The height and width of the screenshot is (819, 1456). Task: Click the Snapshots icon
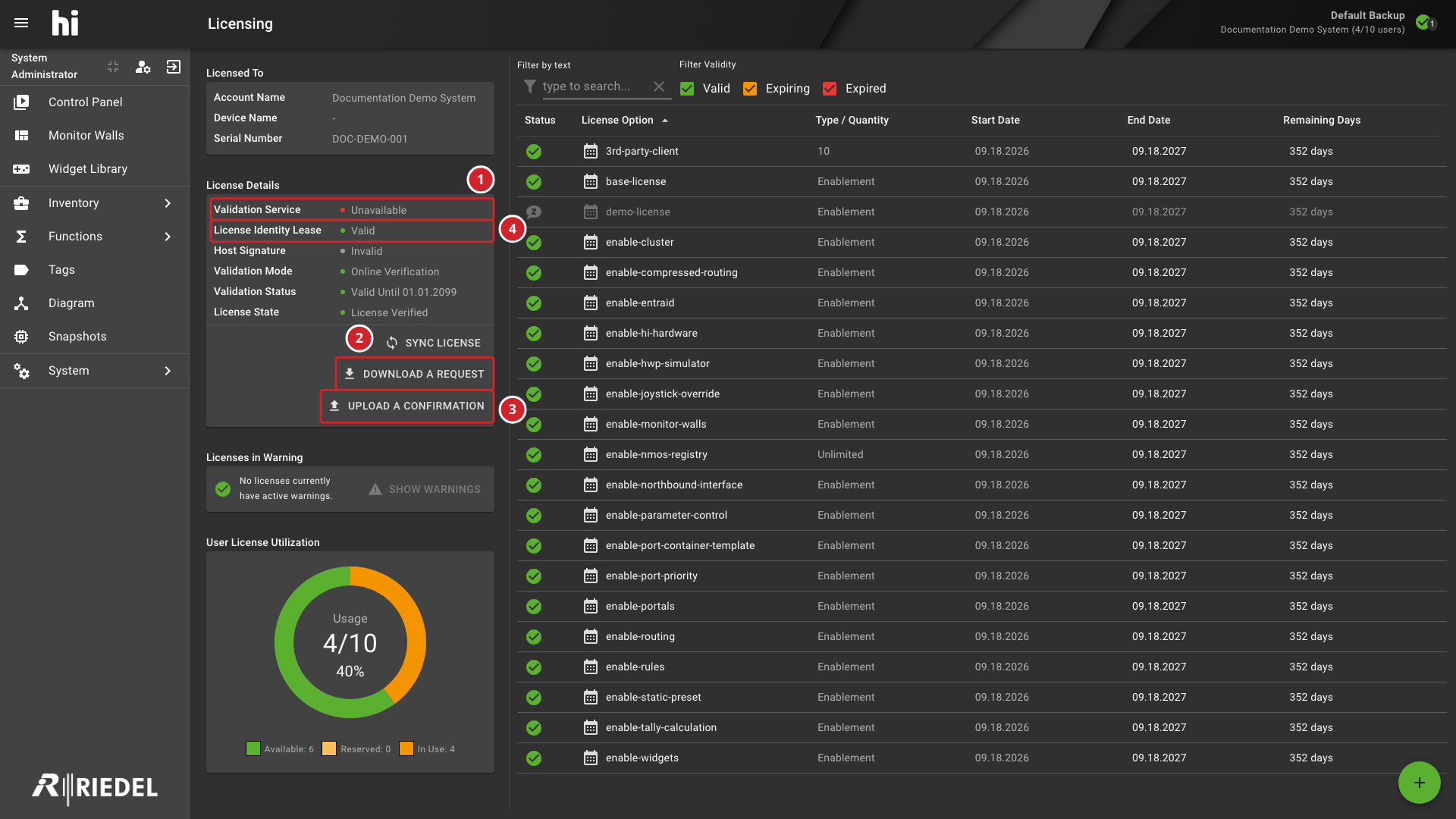tap(21, 337)
